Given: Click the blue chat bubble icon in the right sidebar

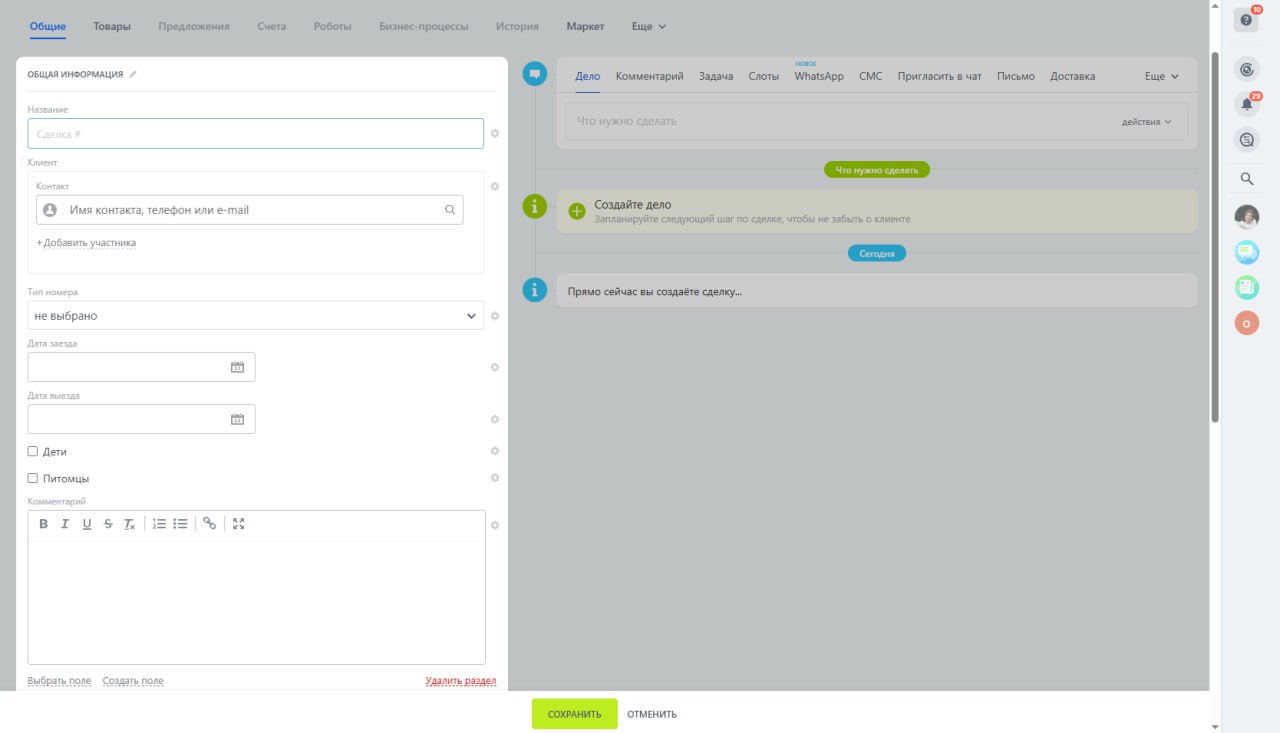Looking at the screenshot, I should click(x=1246, y=252).
